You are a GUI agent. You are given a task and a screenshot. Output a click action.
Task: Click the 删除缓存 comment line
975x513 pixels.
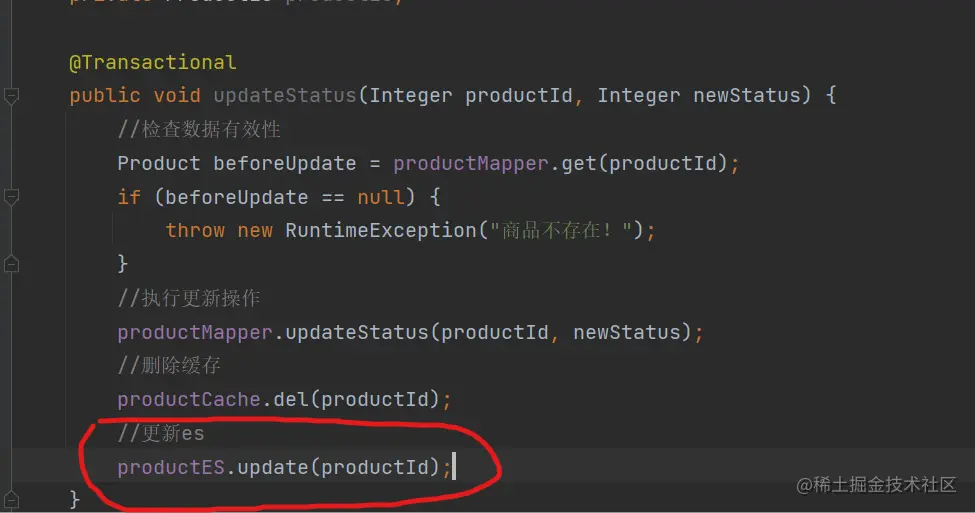coord(169,366)
